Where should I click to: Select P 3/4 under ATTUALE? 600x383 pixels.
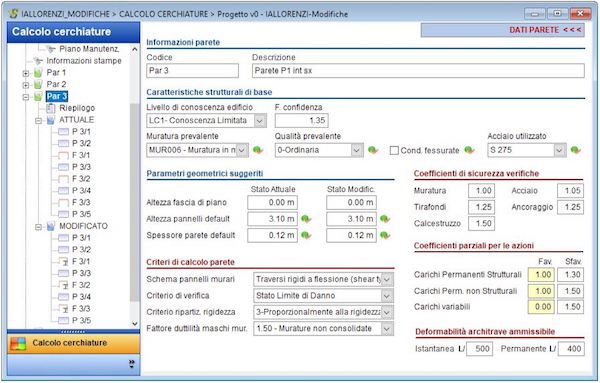[x=81, y=191]
